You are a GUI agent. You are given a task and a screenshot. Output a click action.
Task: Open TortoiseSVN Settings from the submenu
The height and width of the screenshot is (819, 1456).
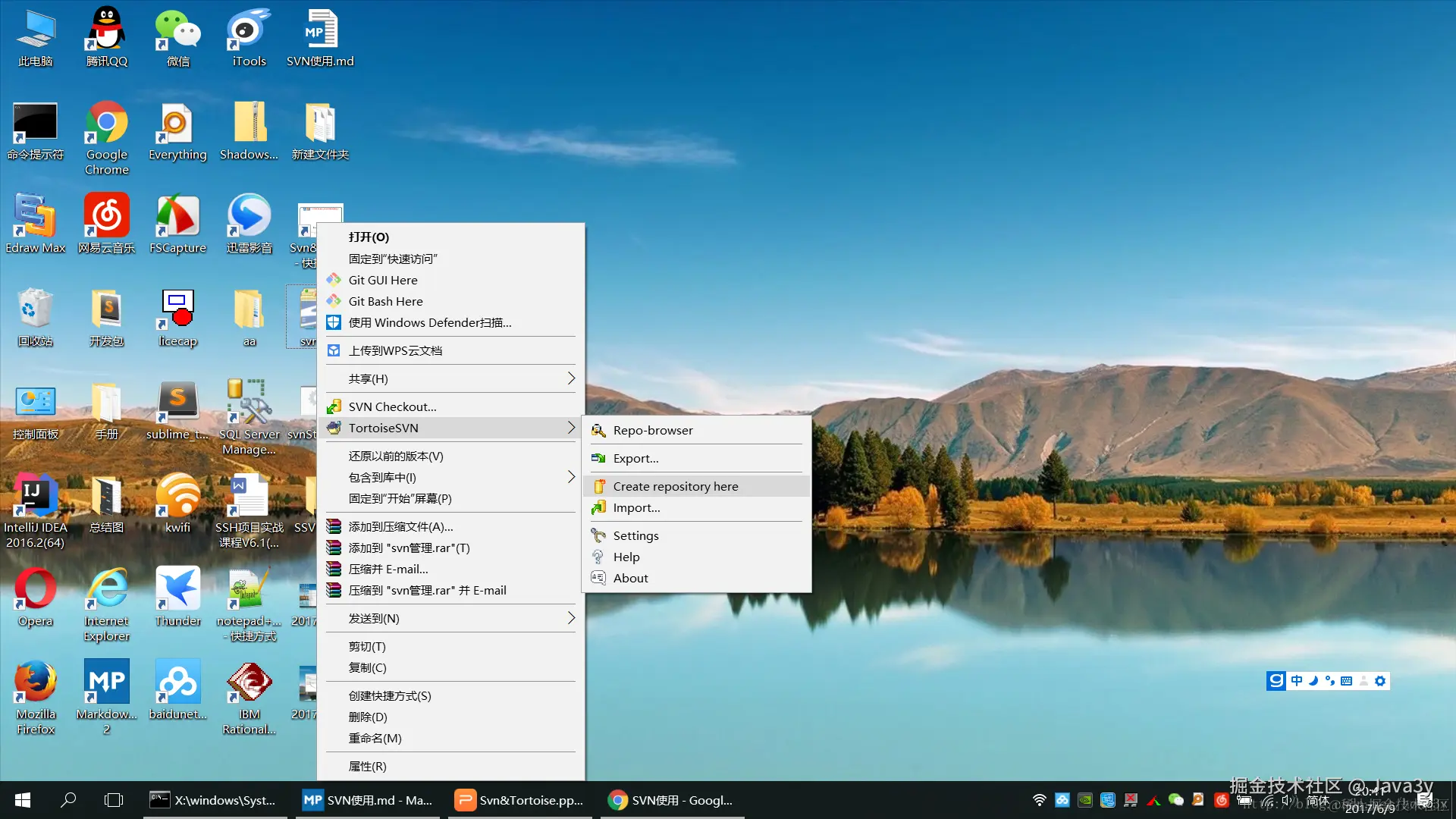635,535
